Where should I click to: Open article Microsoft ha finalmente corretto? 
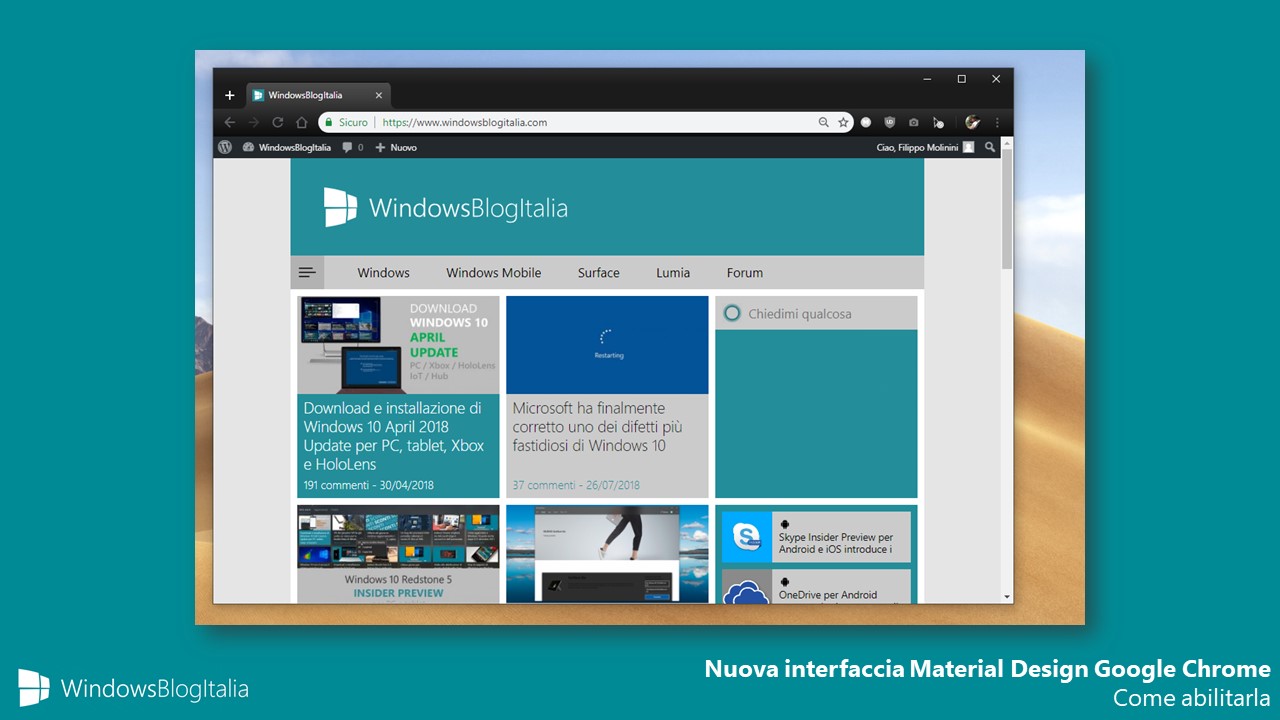click(598, 427)
